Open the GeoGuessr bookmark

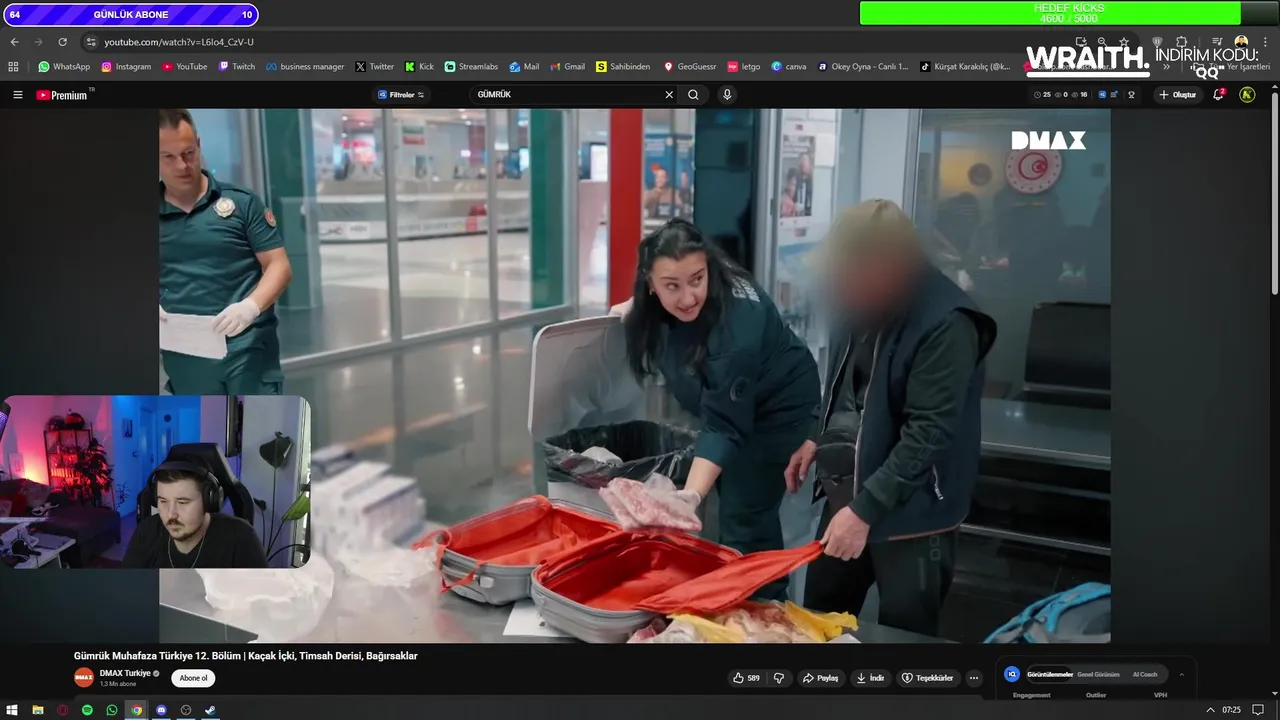click(690, 67)
